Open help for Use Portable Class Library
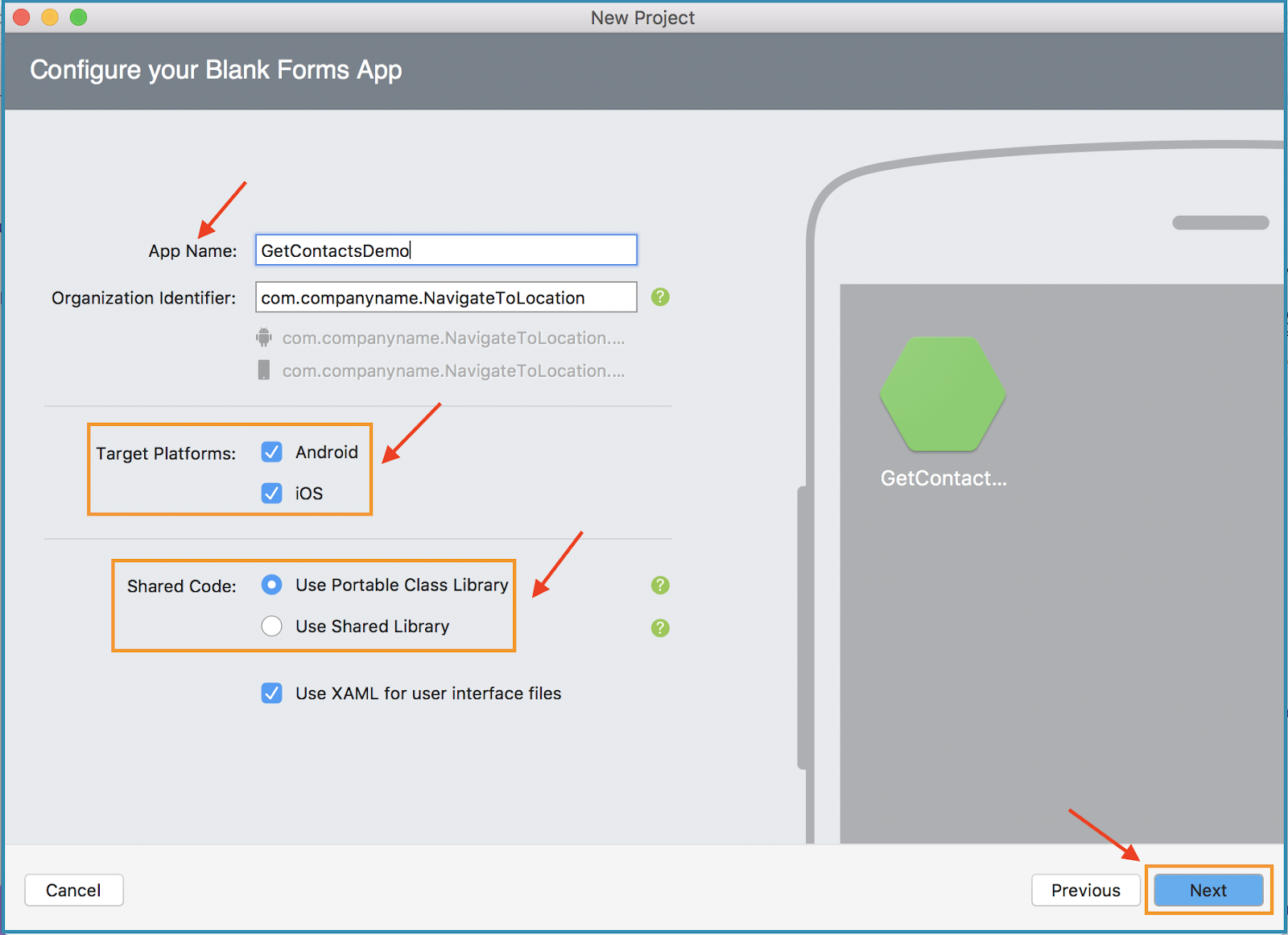Screen dimensions: 1288x935 (x=660, y=585)
